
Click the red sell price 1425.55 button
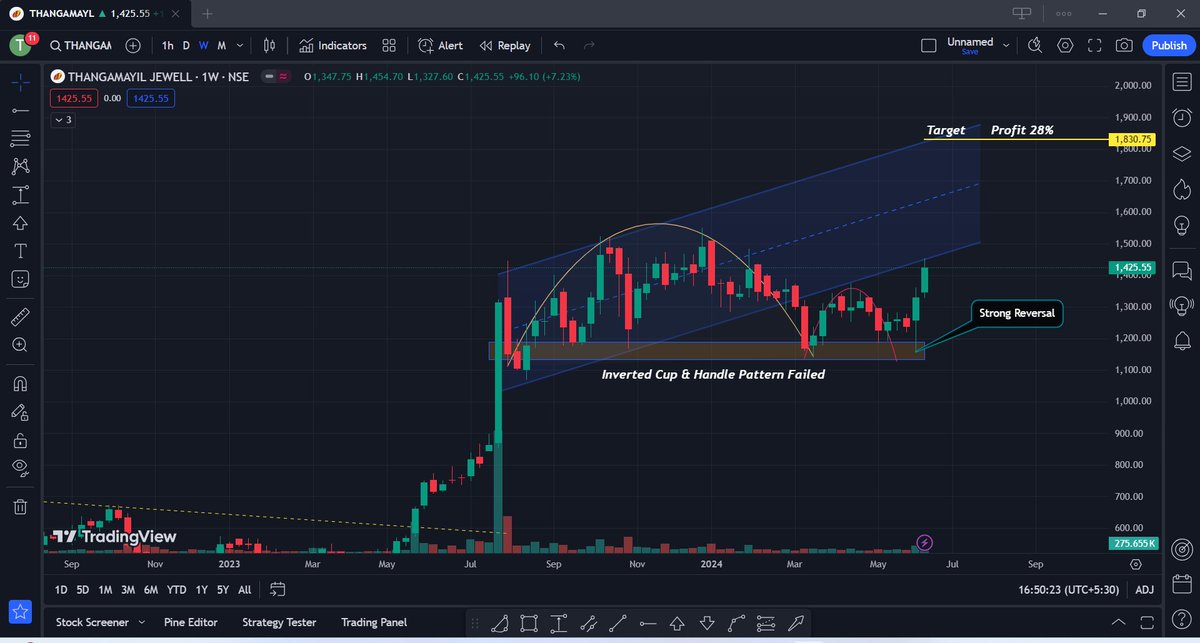75,98
